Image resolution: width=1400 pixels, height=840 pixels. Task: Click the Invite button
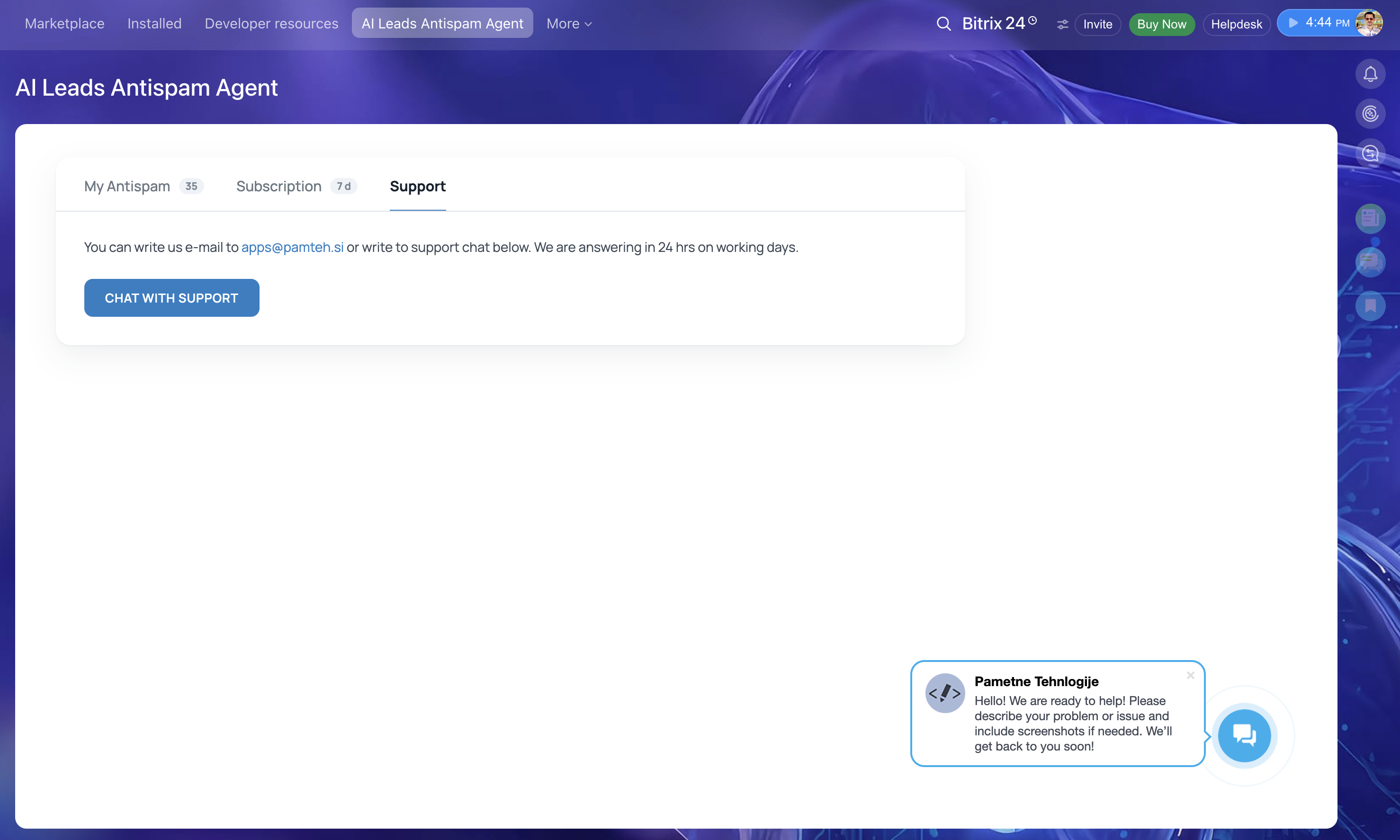click(1098, 24)
